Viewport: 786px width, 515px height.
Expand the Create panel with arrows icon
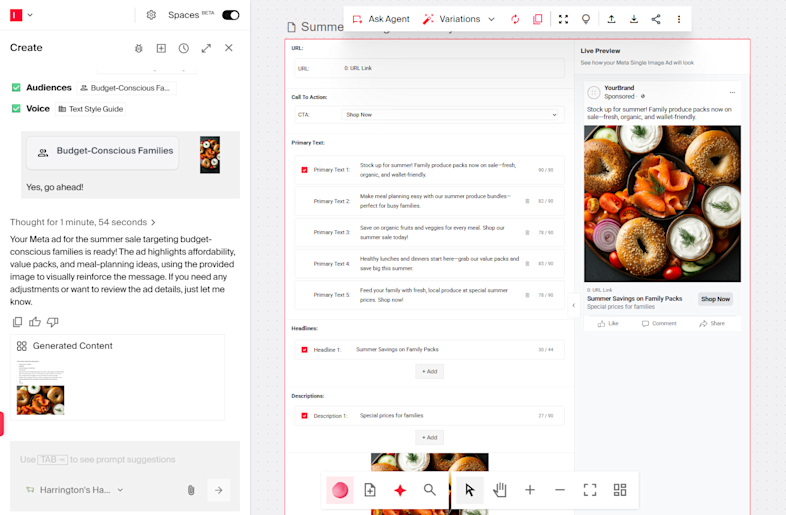pos(206,48)
